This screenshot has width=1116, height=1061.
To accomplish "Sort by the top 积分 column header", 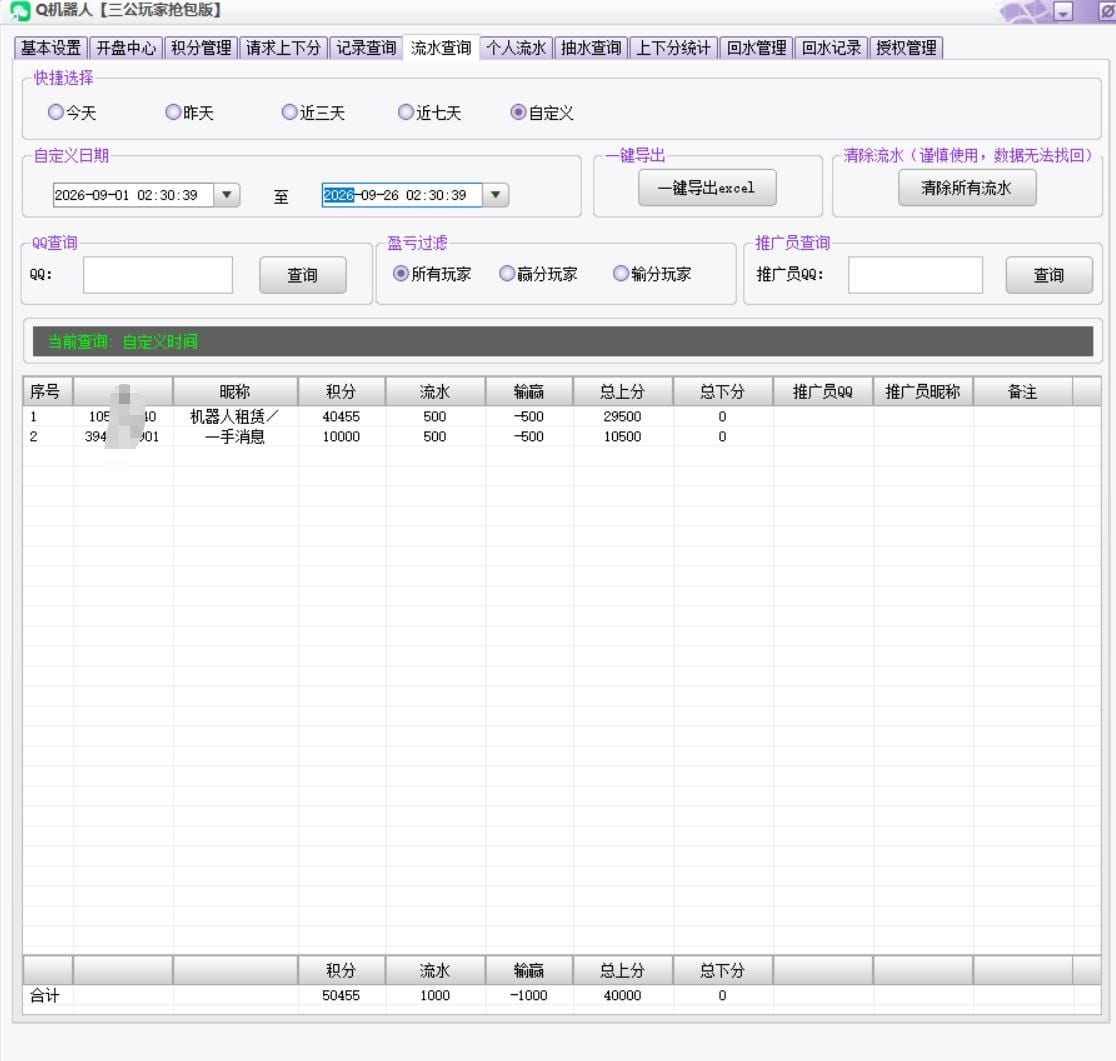I will (341, 391).
